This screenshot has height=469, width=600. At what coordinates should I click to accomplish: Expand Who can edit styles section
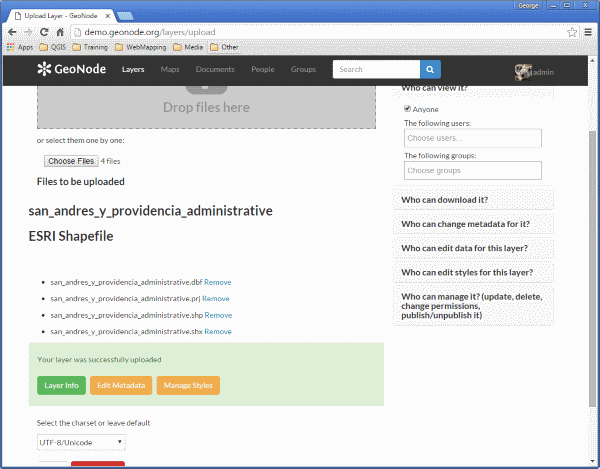tap(473, 272)
